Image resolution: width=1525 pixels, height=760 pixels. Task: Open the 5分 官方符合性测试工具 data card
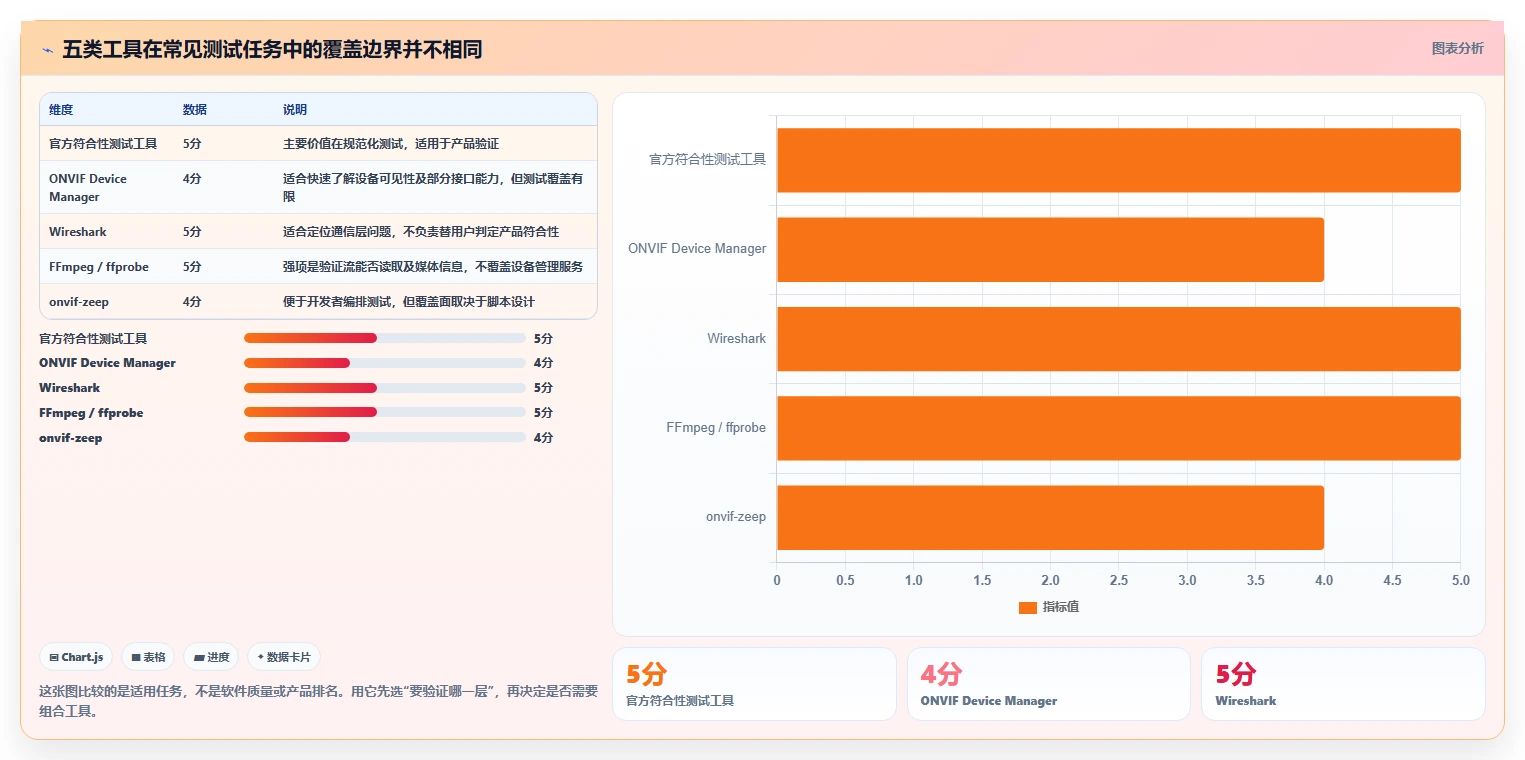coord(754,684)
